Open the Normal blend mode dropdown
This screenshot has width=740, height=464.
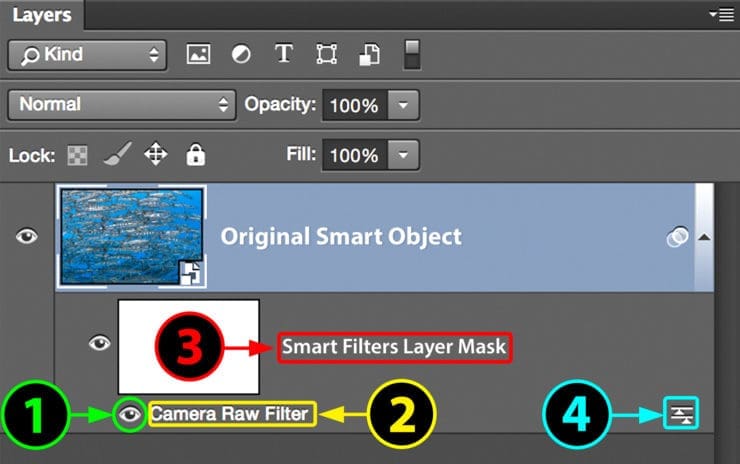[122, 105]
